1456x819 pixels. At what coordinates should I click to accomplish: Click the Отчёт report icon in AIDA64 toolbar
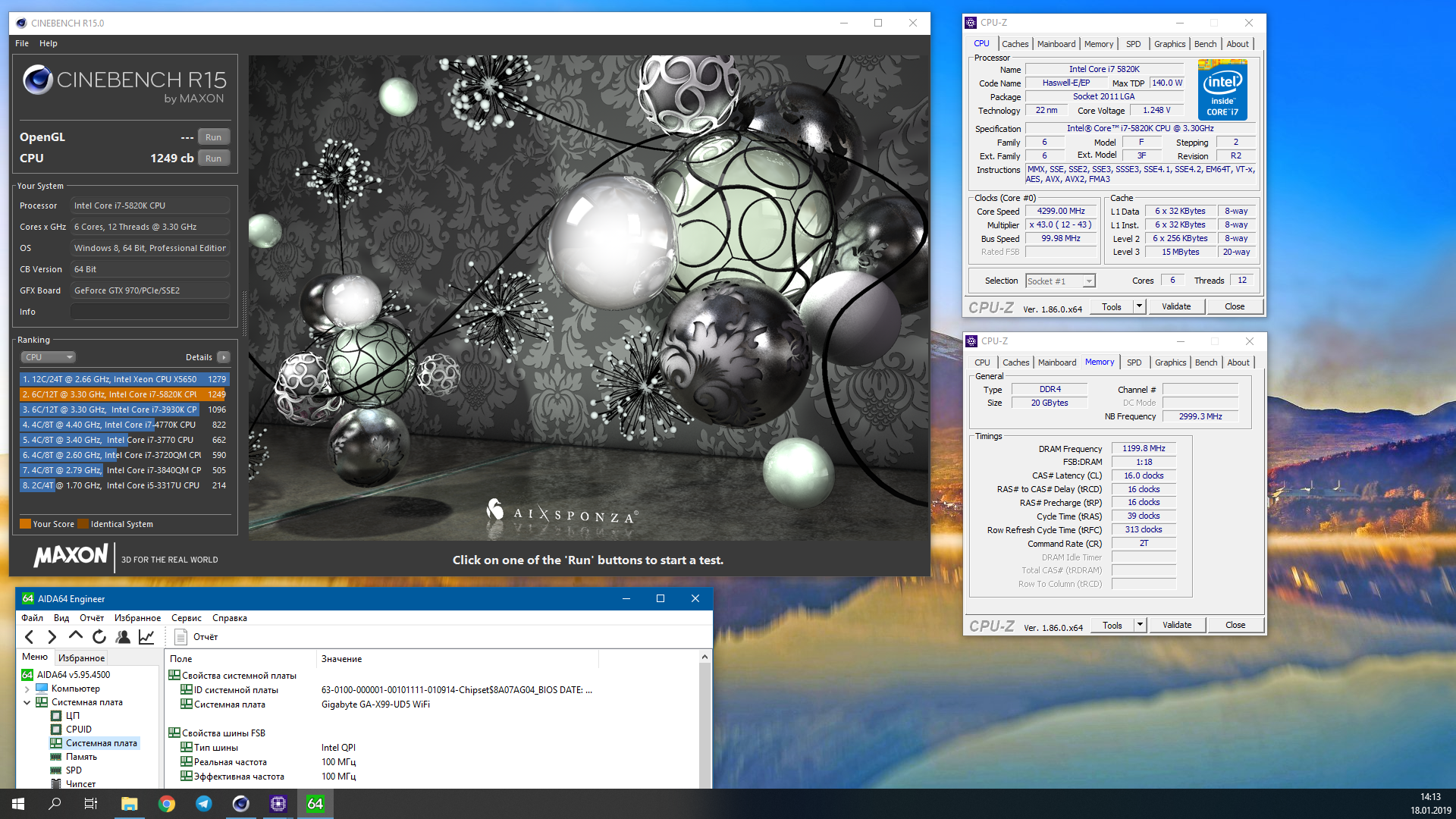181,637
